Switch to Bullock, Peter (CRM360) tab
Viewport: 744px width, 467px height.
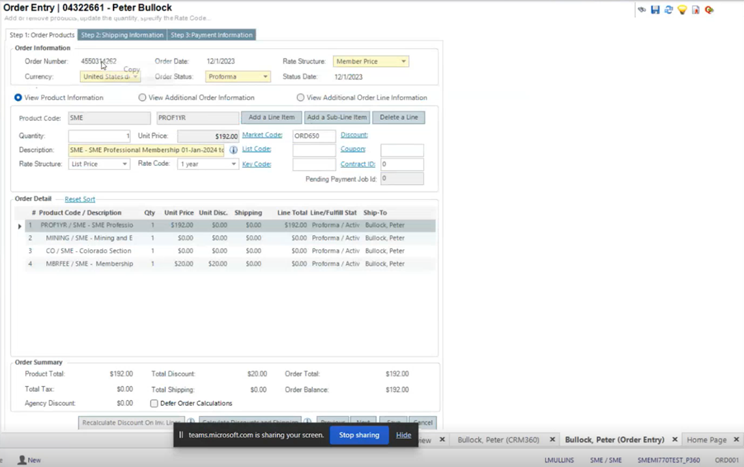click(x=498, y=440)
